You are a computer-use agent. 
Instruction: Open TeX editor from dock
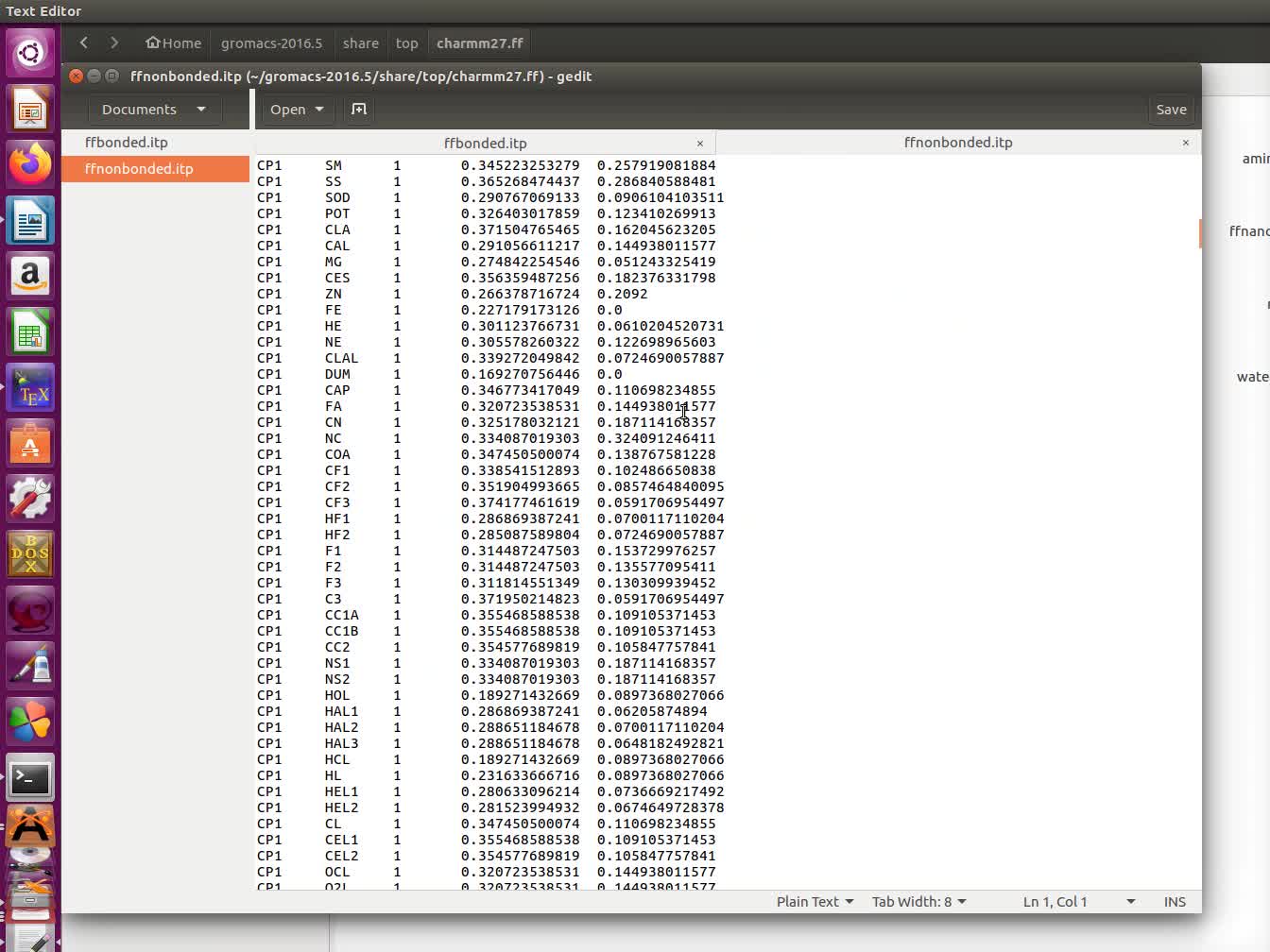coord(30,388)
